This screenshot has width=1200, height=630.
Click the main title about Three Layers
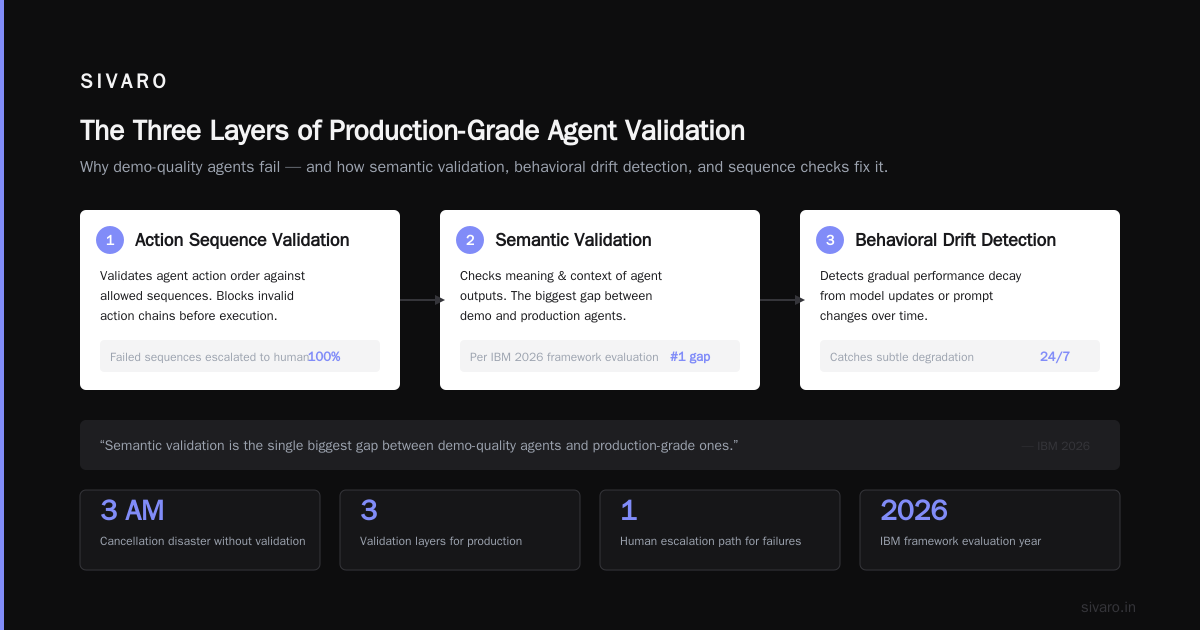point(412,131)
